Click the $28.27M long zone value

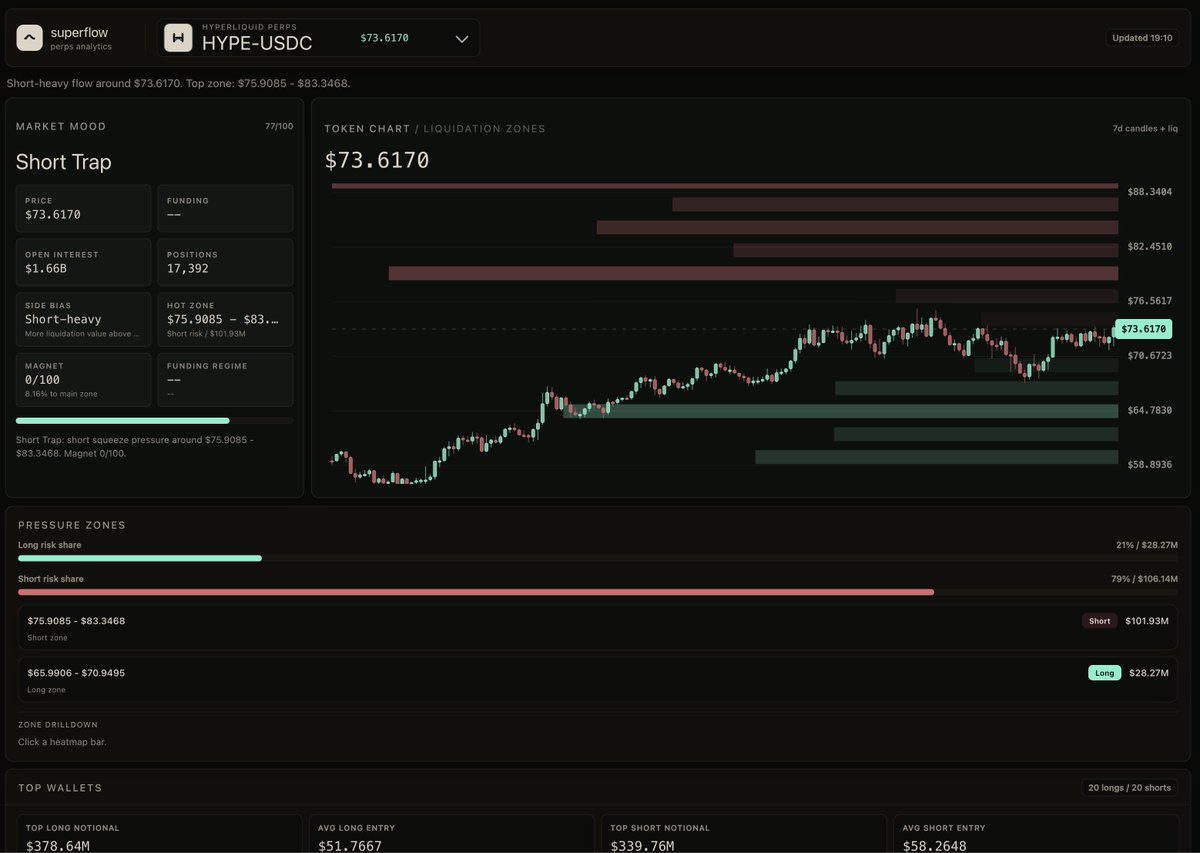(1150, 673)
